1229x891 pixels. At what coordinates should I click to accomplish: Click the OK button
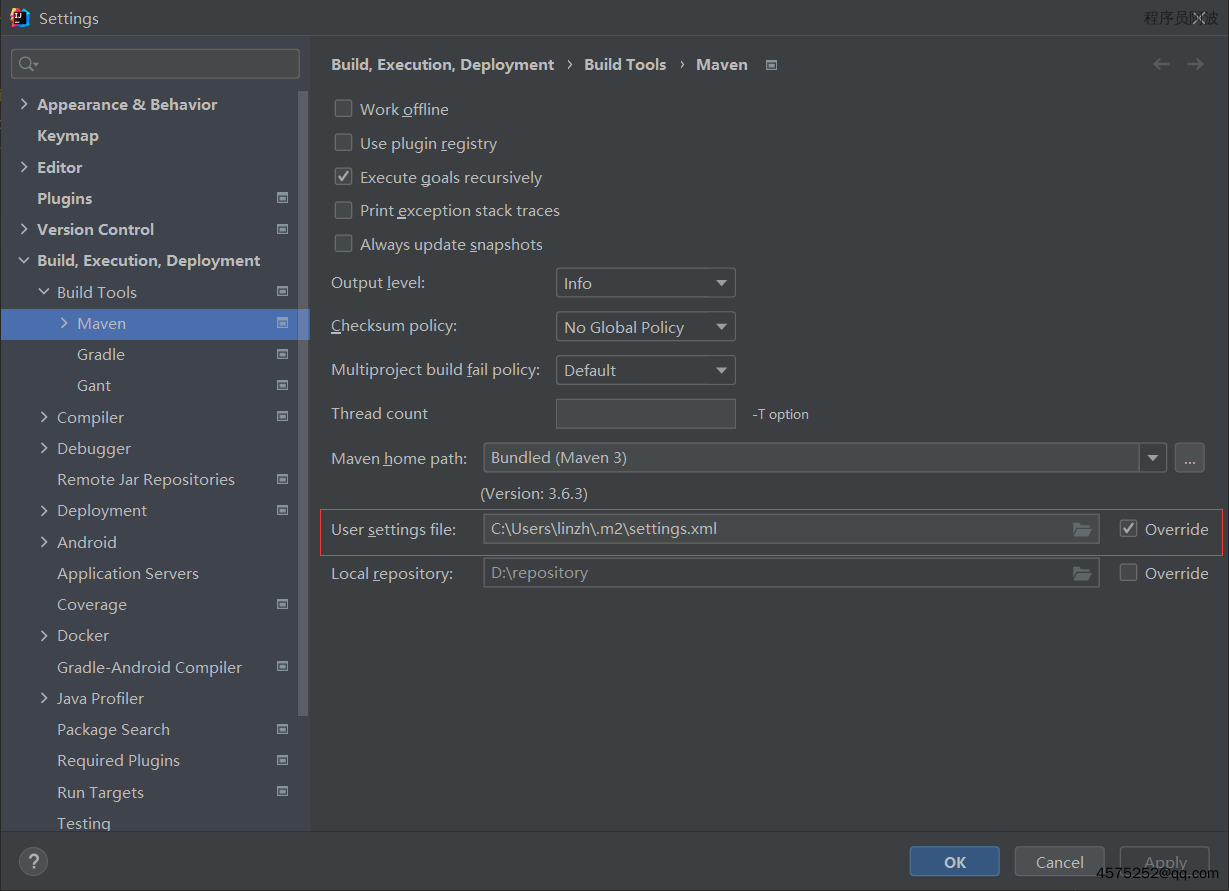pos(954,862)
